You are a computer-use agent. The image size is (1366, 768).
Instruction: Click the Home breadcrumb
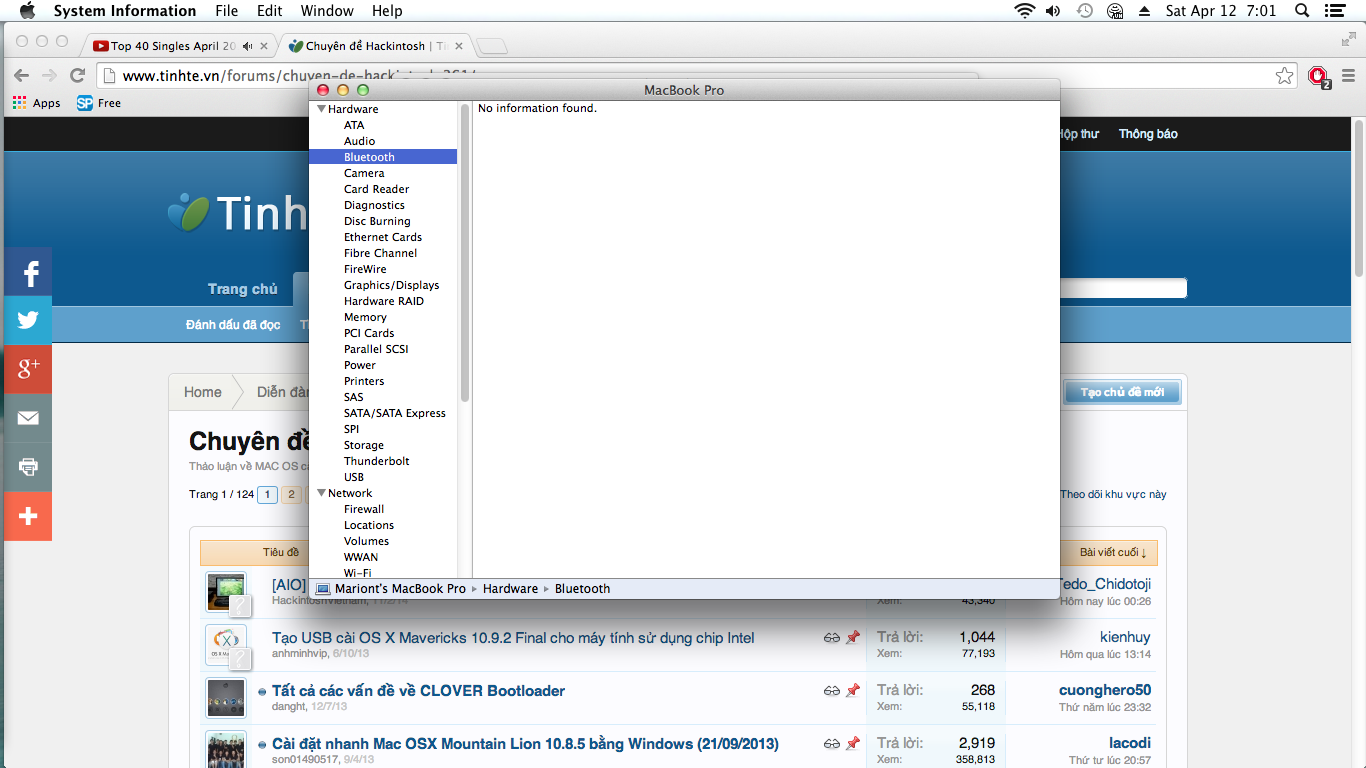pyautogui.click(x=203, y=392)
